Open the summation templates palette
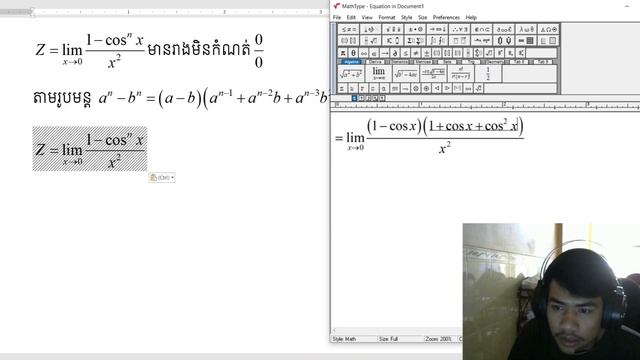The height and width of the screenshot is (360, 640). [415, 40]
